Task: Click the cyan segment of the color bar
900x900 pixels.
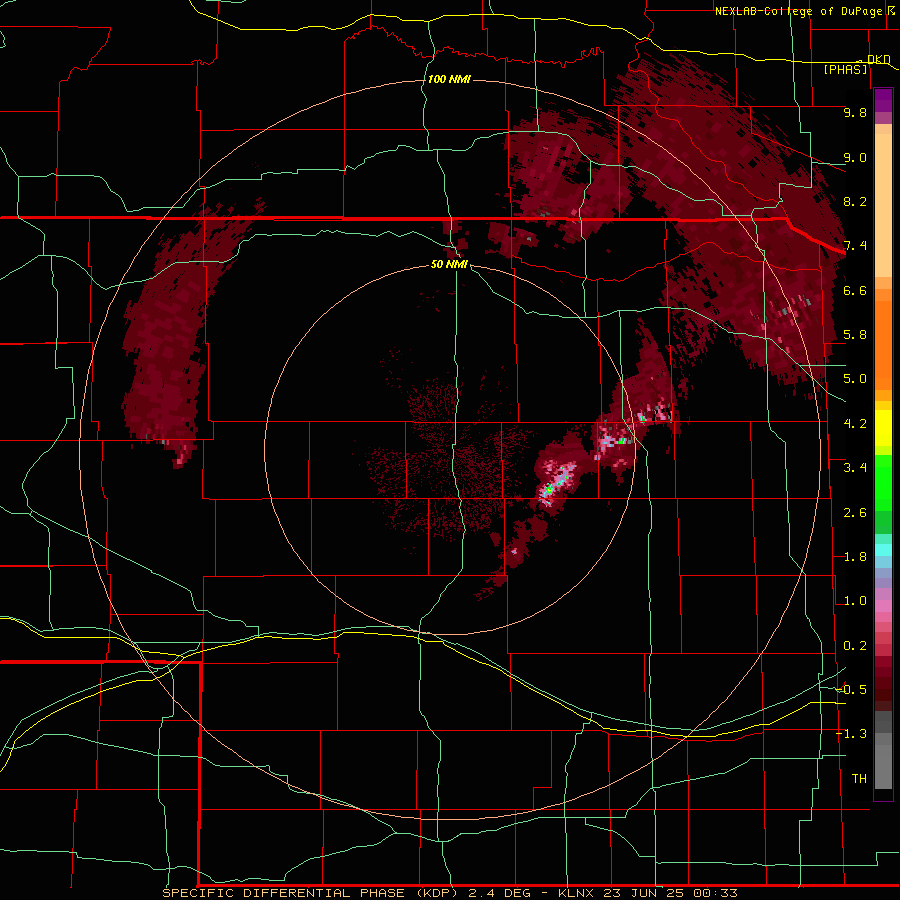Action: pos(883,550)
